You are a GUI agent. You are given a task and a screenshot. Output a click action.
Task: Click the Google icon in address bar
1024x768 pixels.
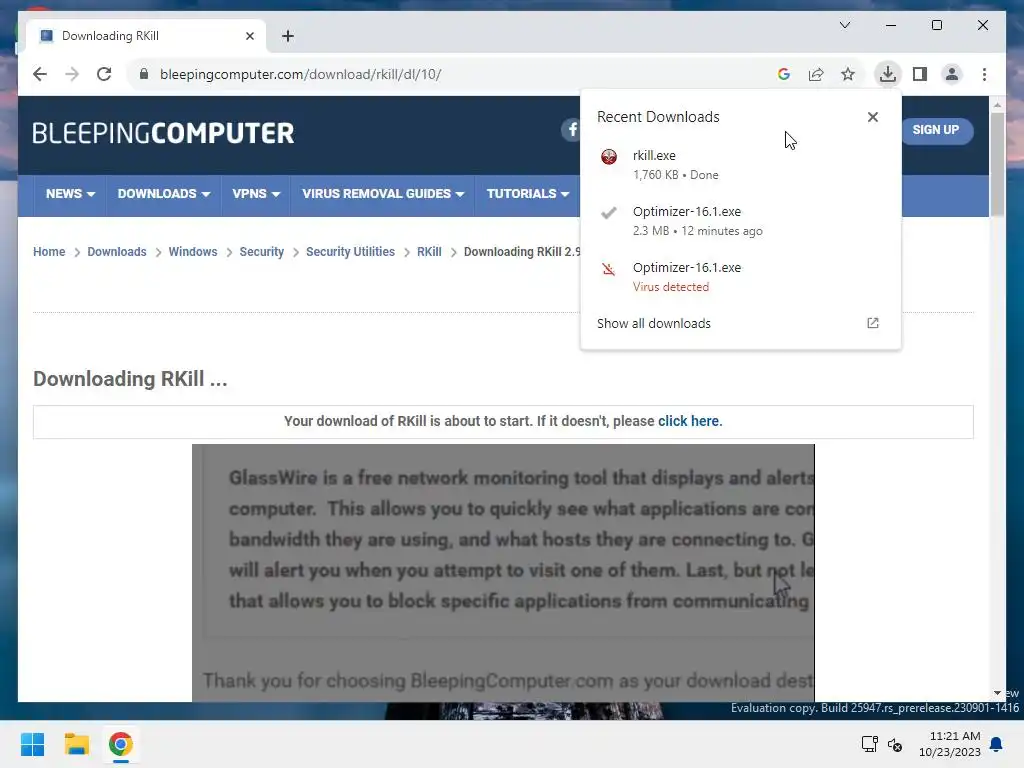pyautogui.click(x=784, y=74)
